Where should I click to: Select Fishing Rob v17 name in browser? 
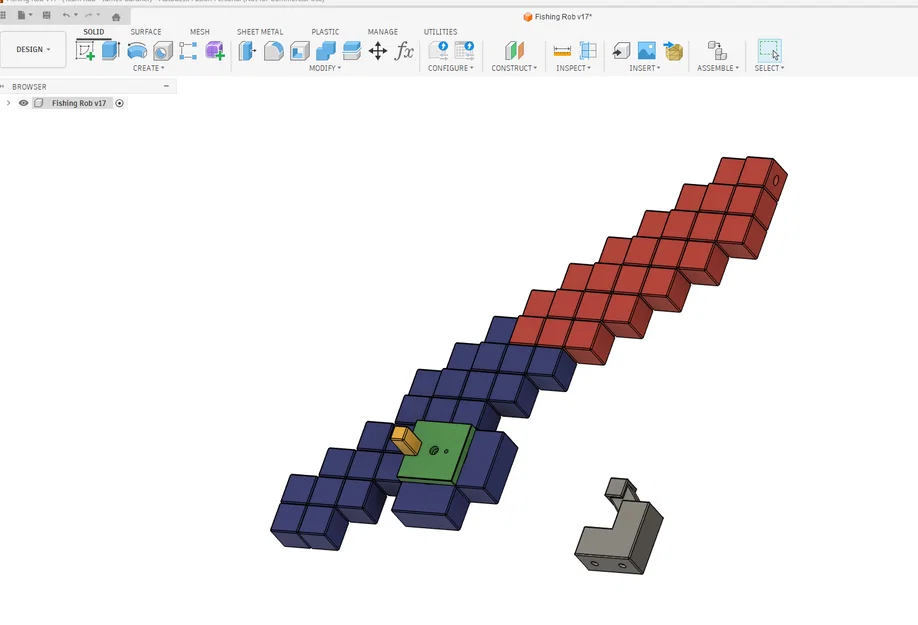tap(79, 103)
